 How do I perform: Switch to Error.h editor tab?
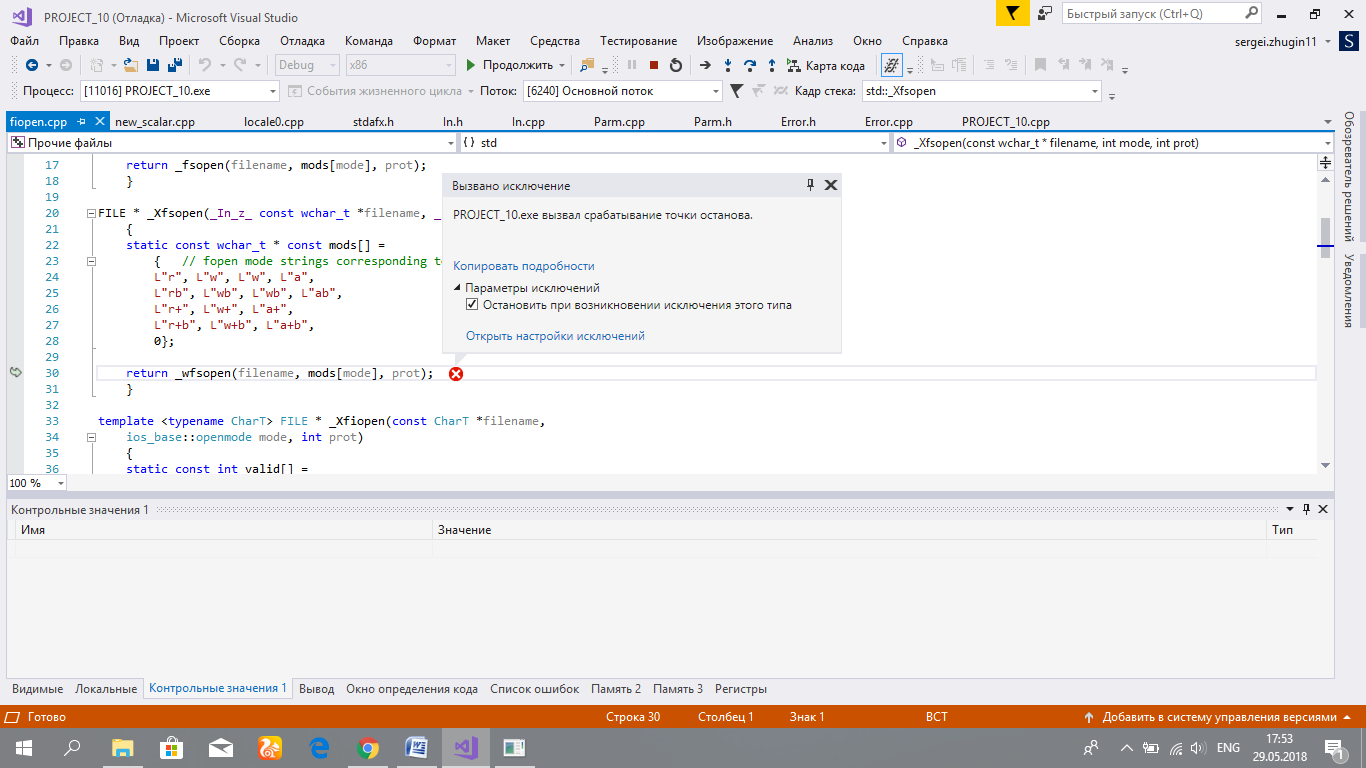[x=798, y=122]
